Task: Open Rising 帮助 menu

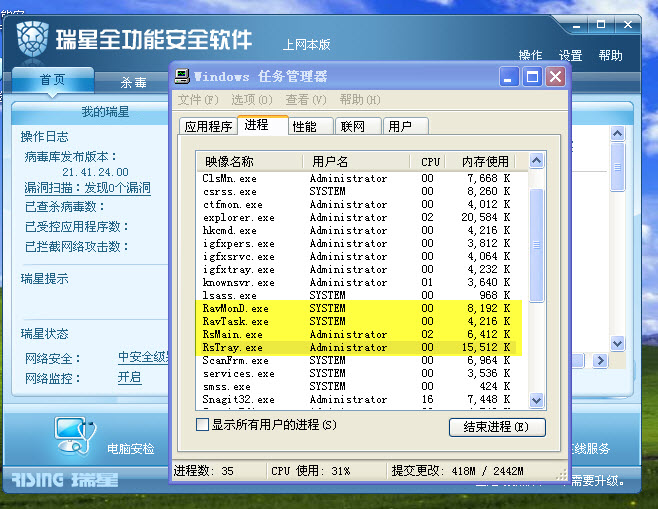Action: (x=610, y=55)
